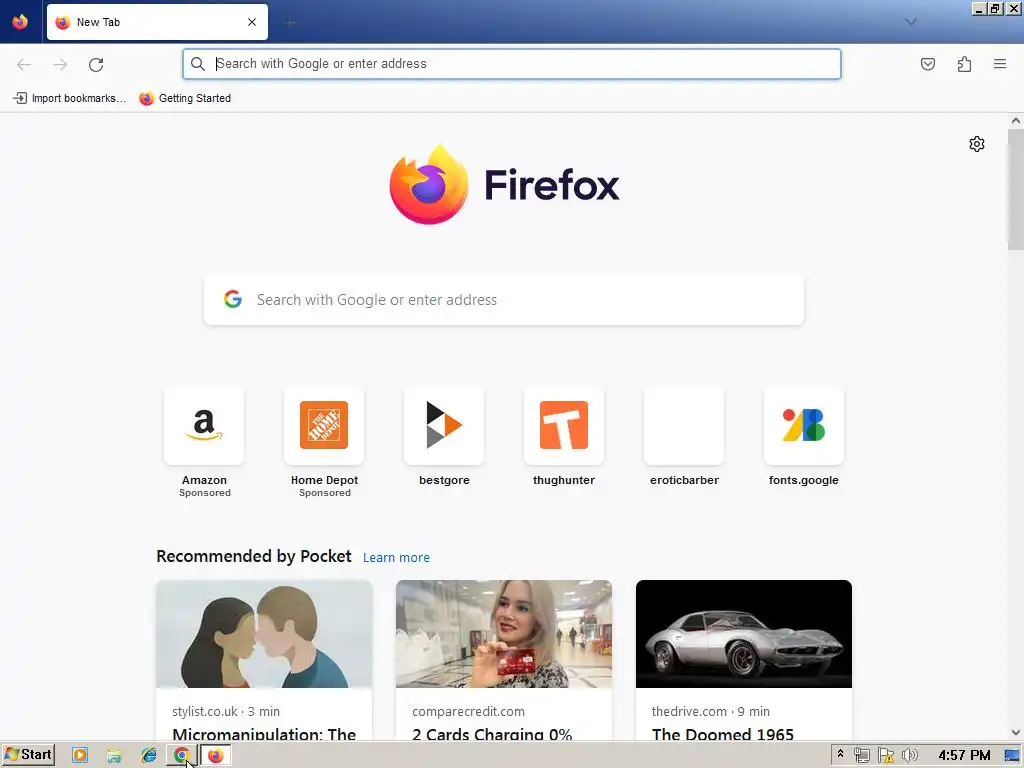Select the New Tab tab
This screenshot has width=1024, height=768.
pos(157,22)
